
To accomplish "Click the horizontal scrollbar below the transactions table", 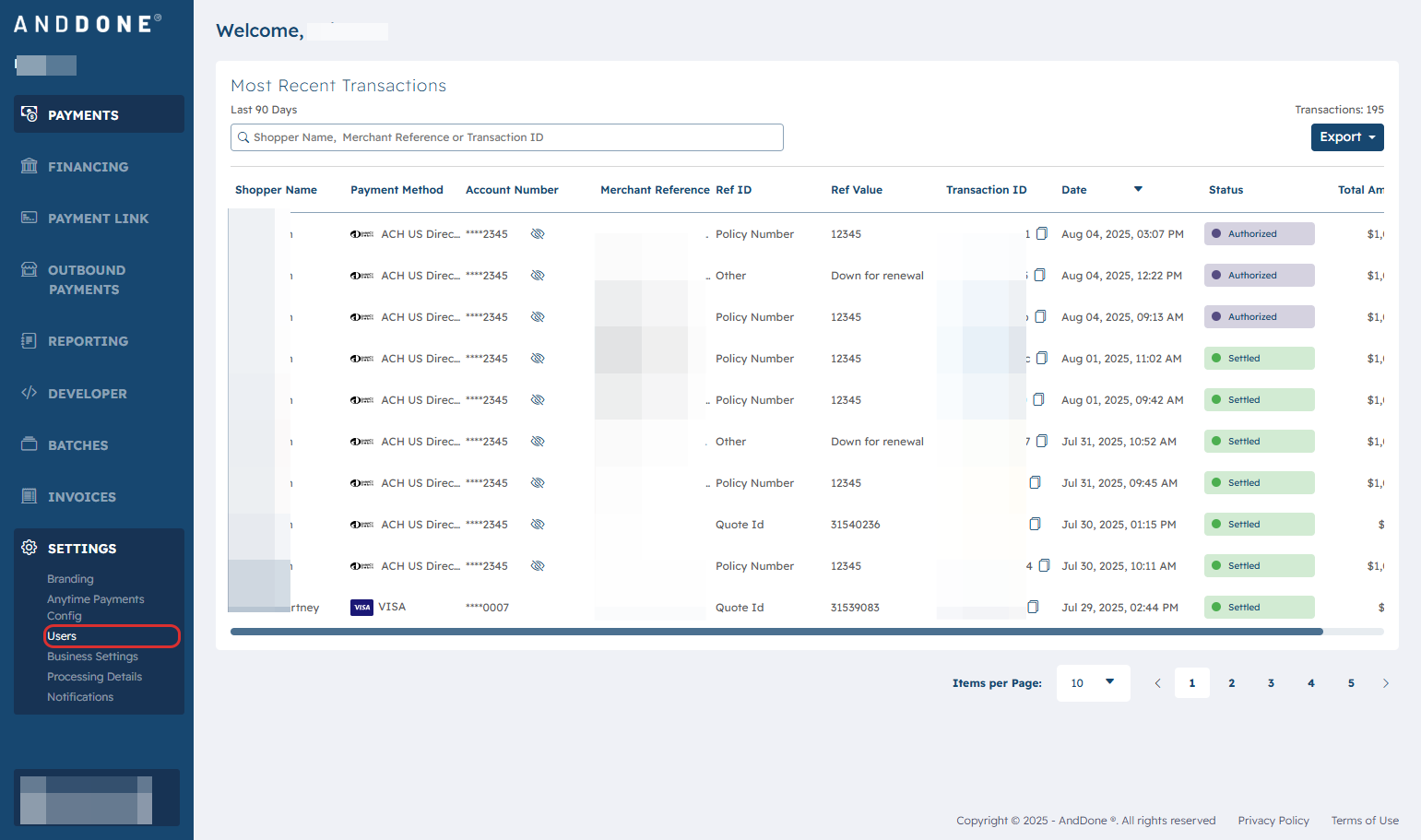I will [x=776, y=632].
